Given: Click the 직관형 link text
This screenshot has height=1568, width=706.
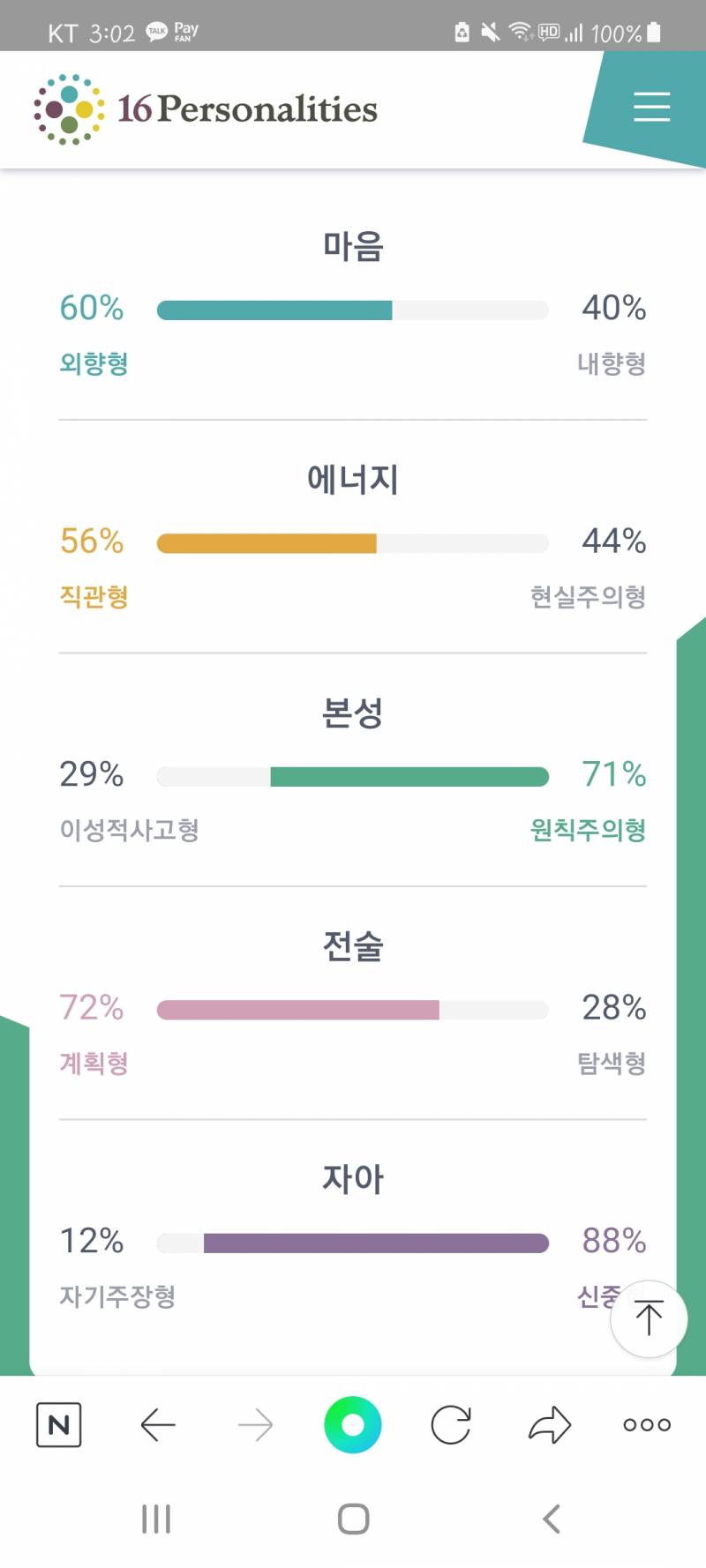Looking at the screenshot, I should click(x=94, y=597).
